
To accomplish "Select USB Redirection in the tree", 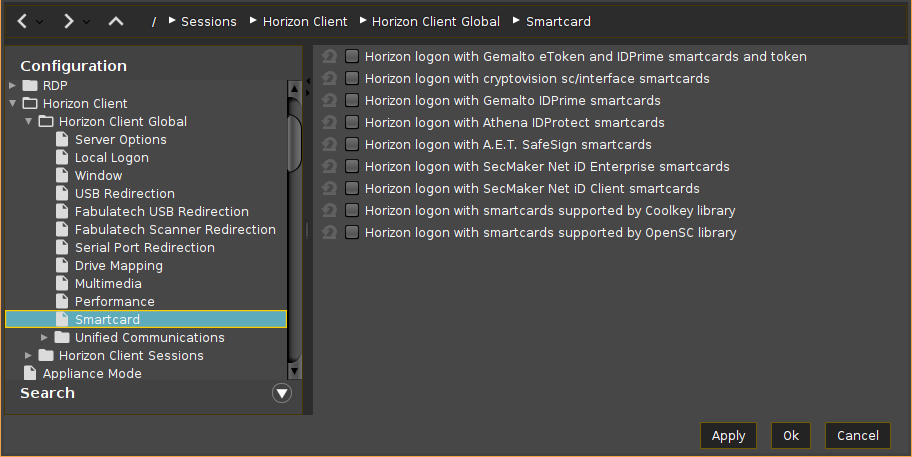I will pyautogui.click(x=124, y=194).
